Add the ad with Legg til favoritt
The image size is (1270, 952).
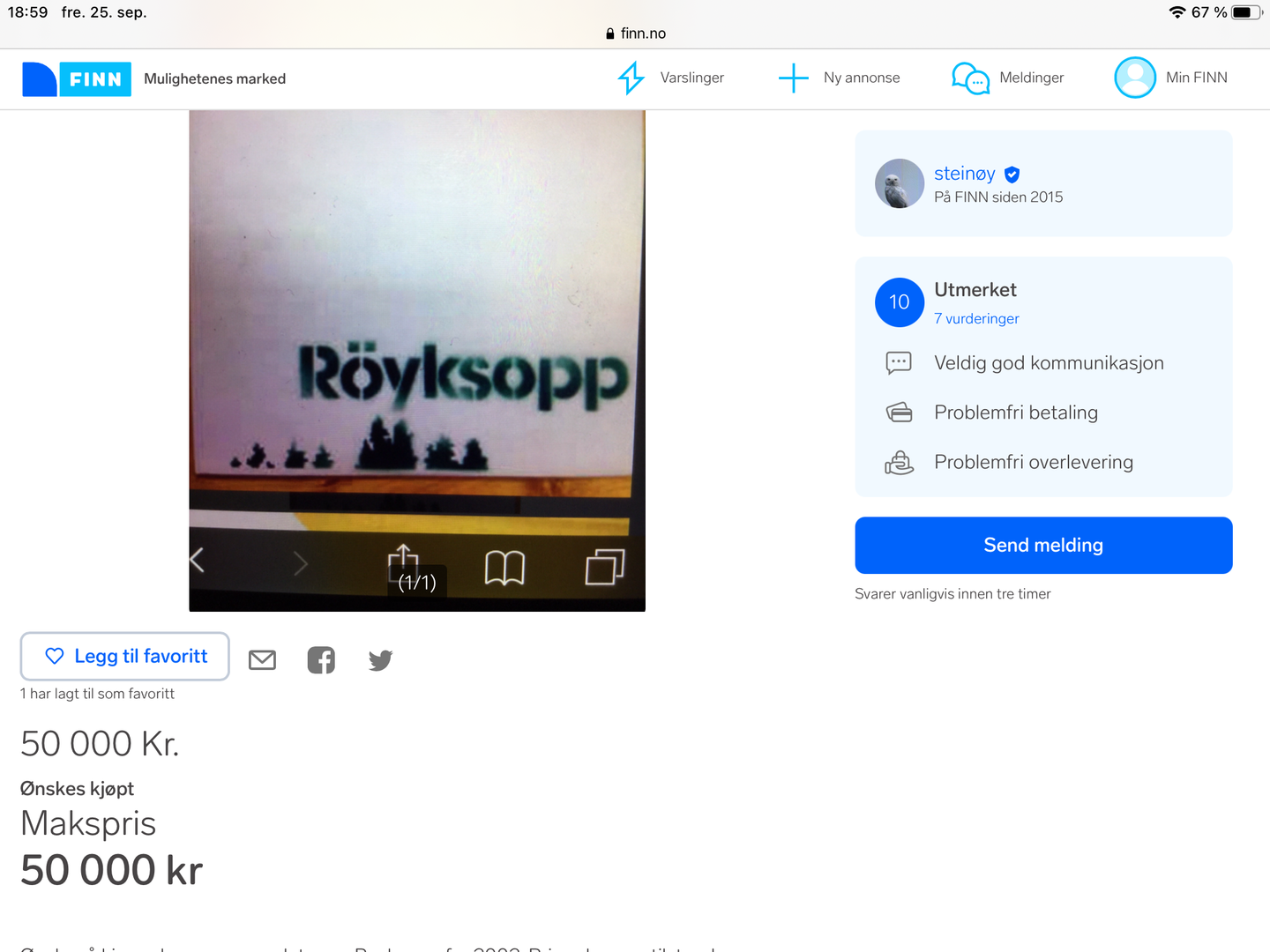click(x=125, y=656)
